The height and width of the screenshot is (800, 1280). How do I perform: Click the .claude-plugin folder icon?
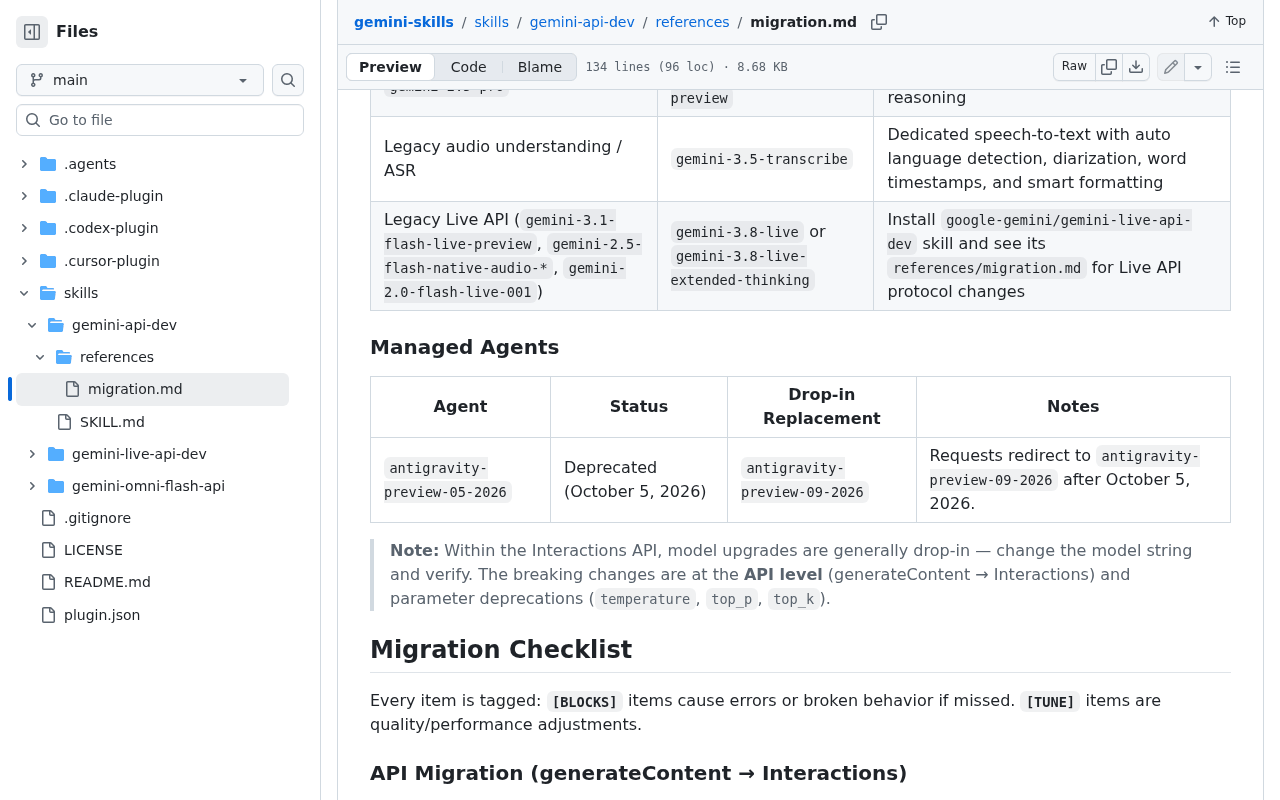(x=48, y=196)
